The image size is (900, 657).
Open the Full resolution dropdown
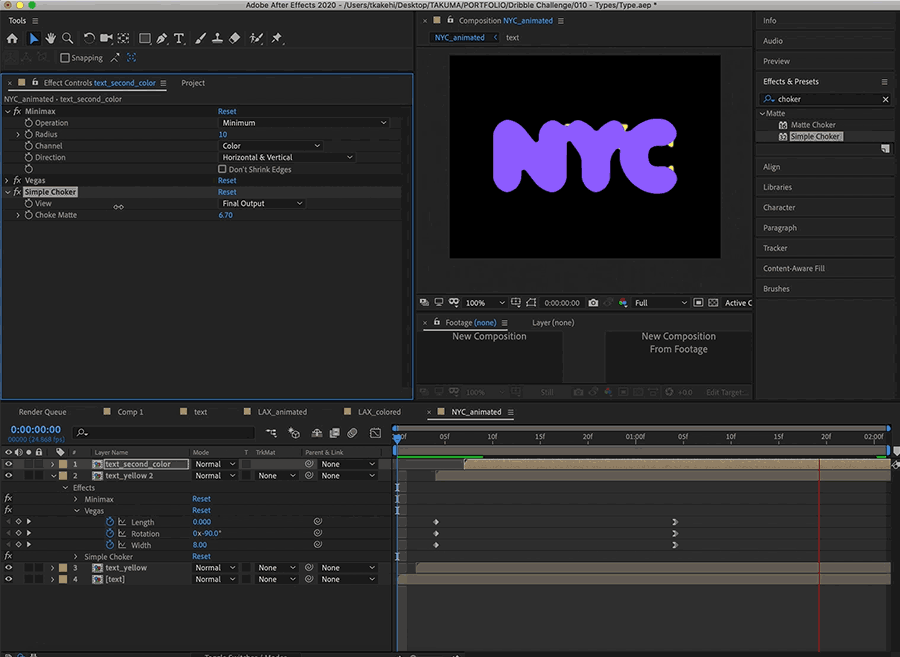pyautogui.click(x=661, y=302)
